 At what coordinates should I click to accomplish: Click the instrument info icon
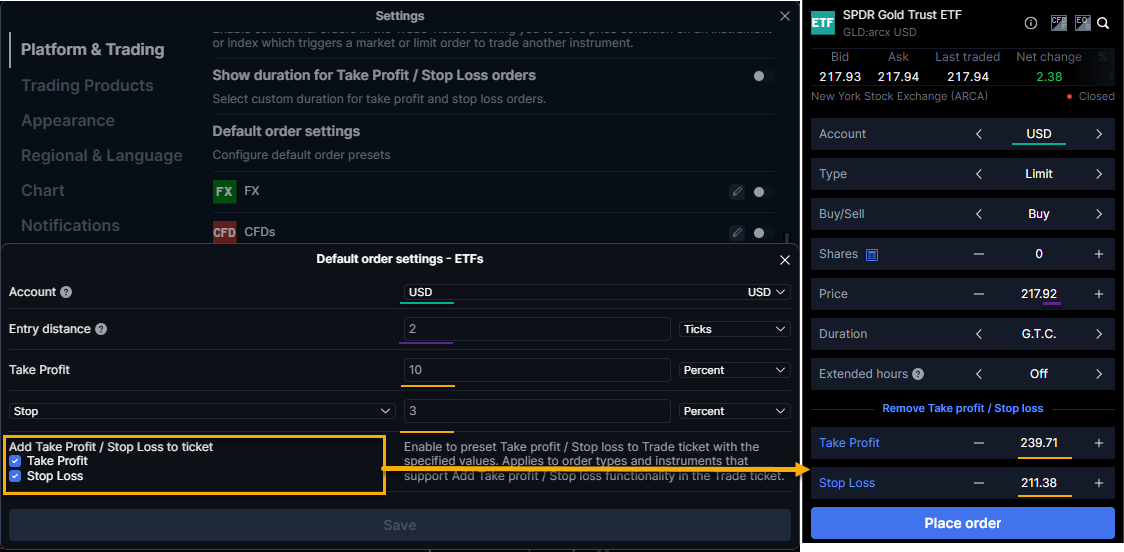pos(1031,23)
